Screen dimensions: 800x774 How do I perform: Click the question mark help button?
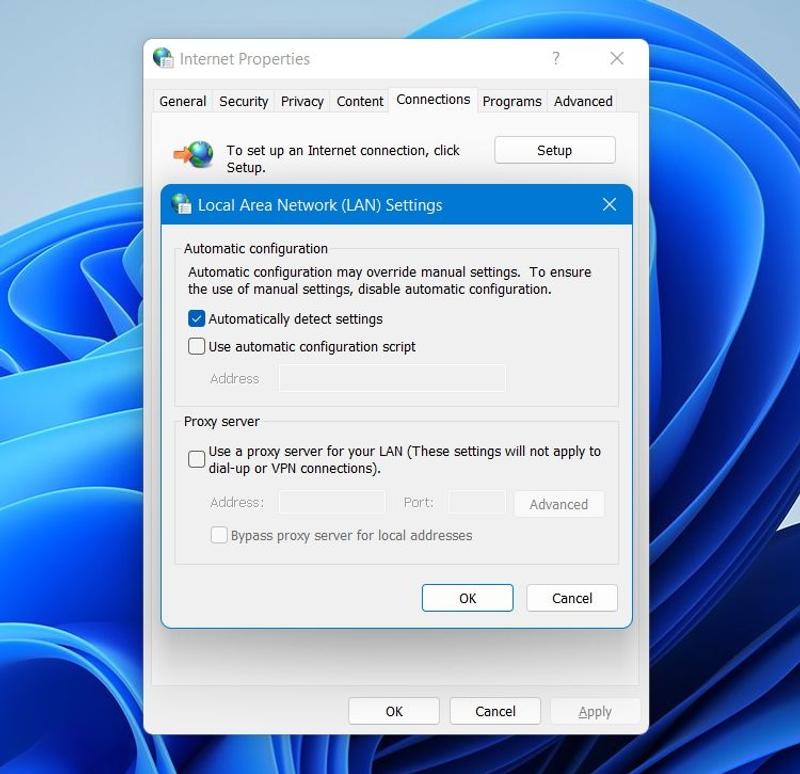(556, 59)
